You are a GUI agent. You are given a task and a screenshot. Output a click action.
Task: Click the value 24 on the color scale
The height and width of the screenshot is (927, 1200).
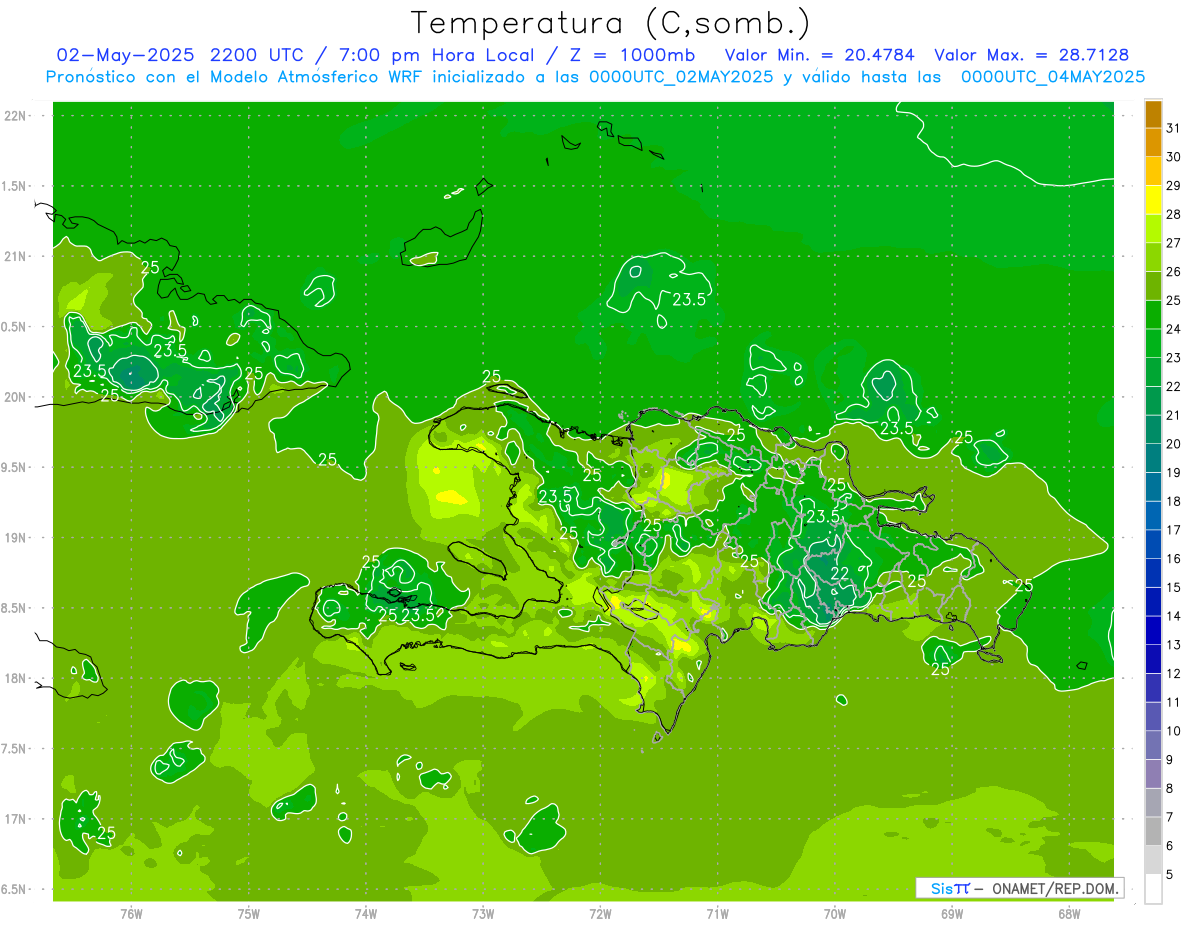pyautogui.click(x=1174, y=329)
